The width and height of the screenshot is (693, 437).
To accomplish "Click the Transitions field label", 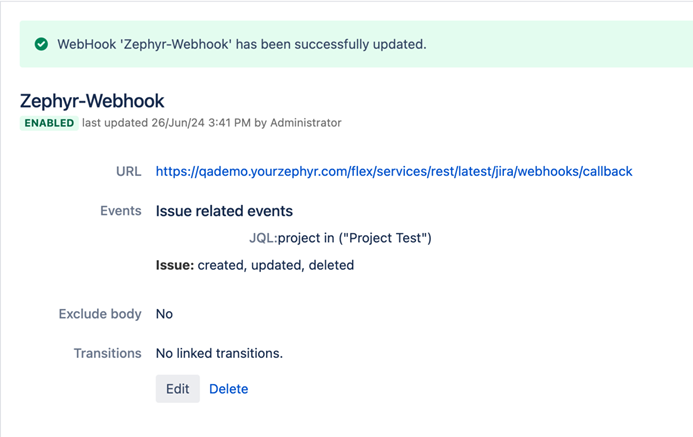I will tap(107, 353).
